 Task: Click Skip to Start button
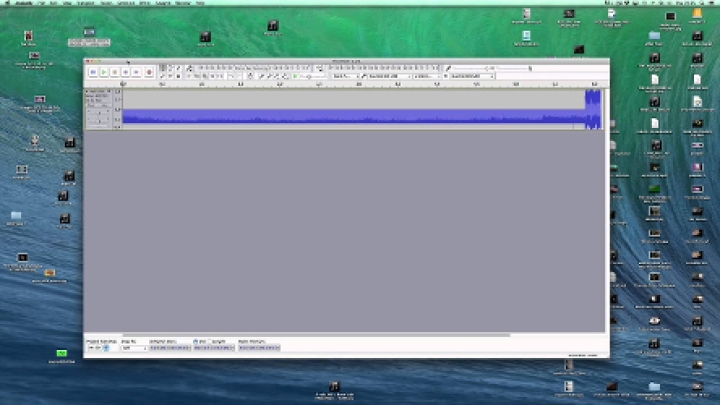[x=125, y=72]
